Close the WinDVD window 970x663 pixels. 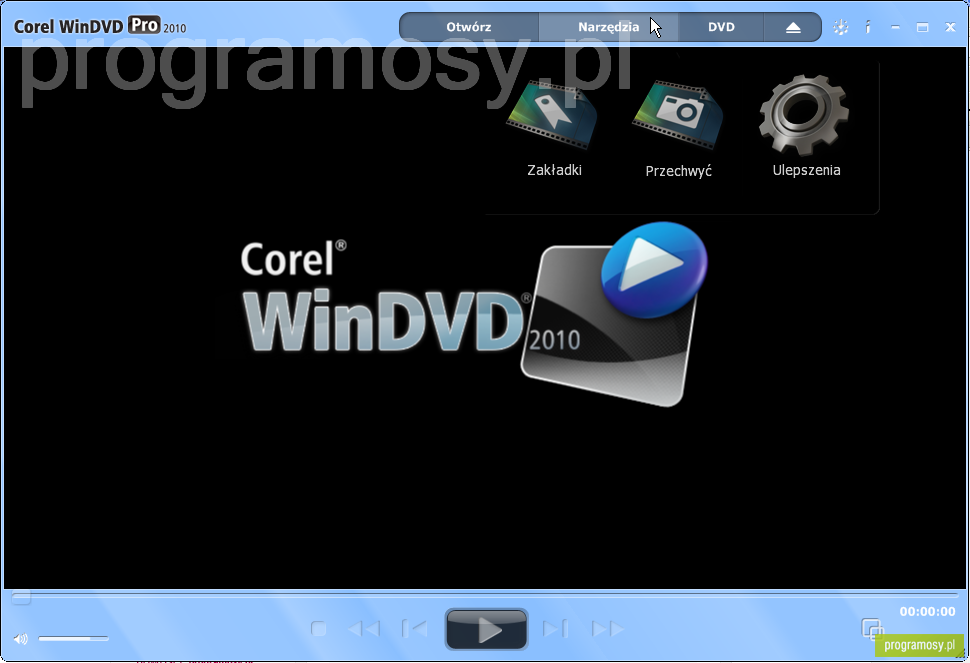click(951, 27)
